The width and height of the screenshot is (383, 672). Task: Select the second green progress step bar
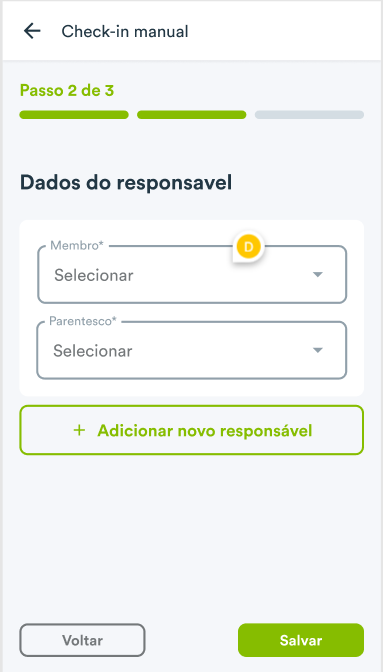[192, 115]
